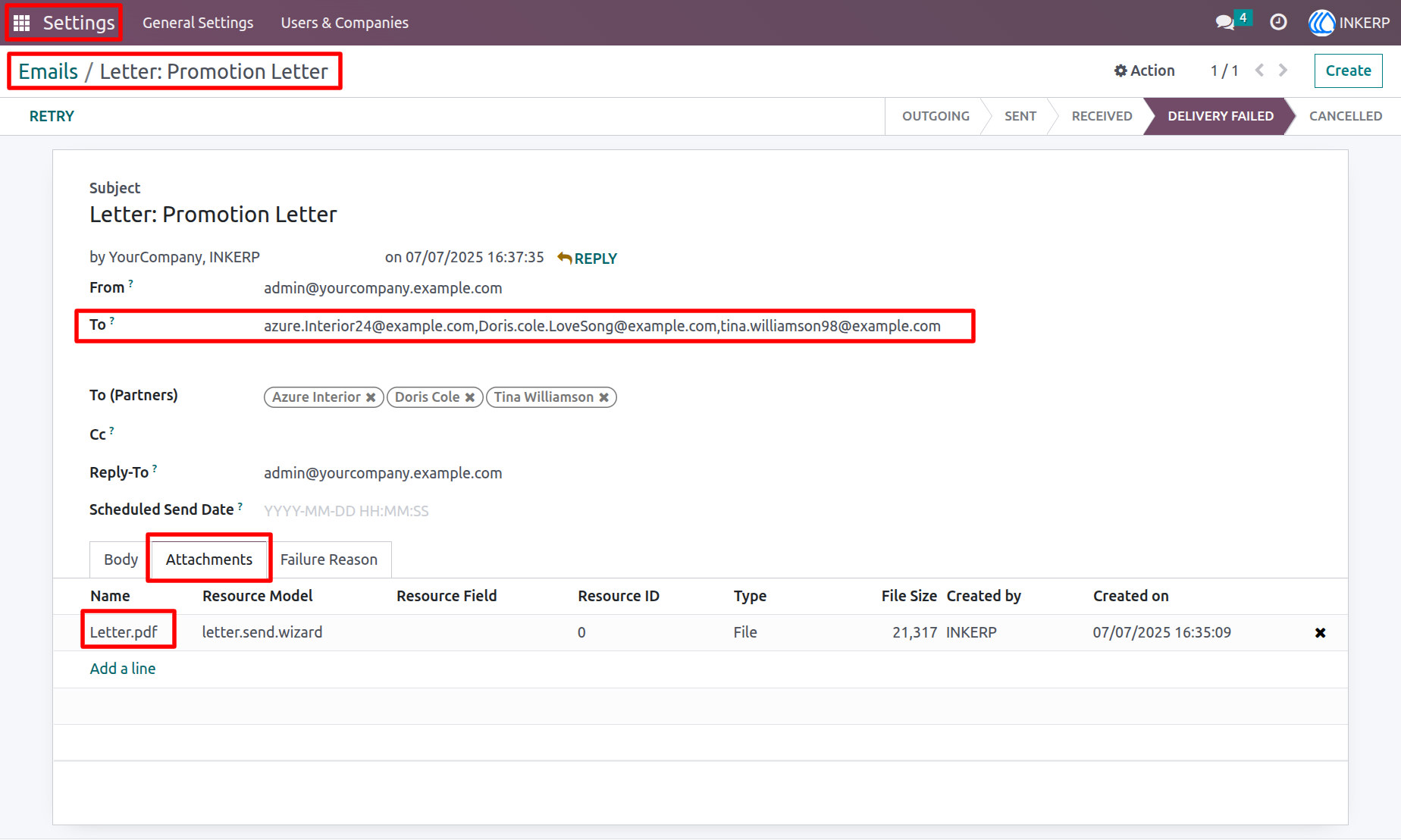The height and width of the screenshot is (840, 1401).
Task: Open the activities clock icon
Action: 1278,23
